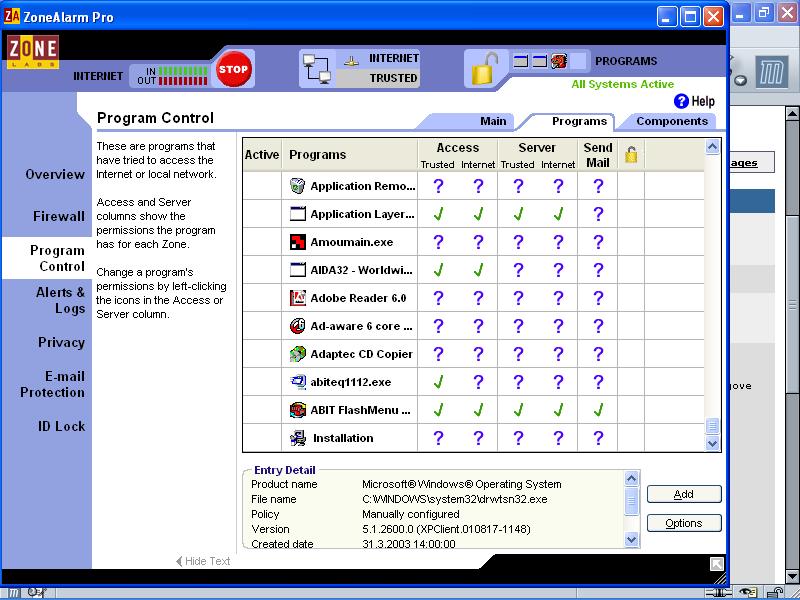Open the Privacy section
This screenshot has height=600, width=800.
(61, 342)
